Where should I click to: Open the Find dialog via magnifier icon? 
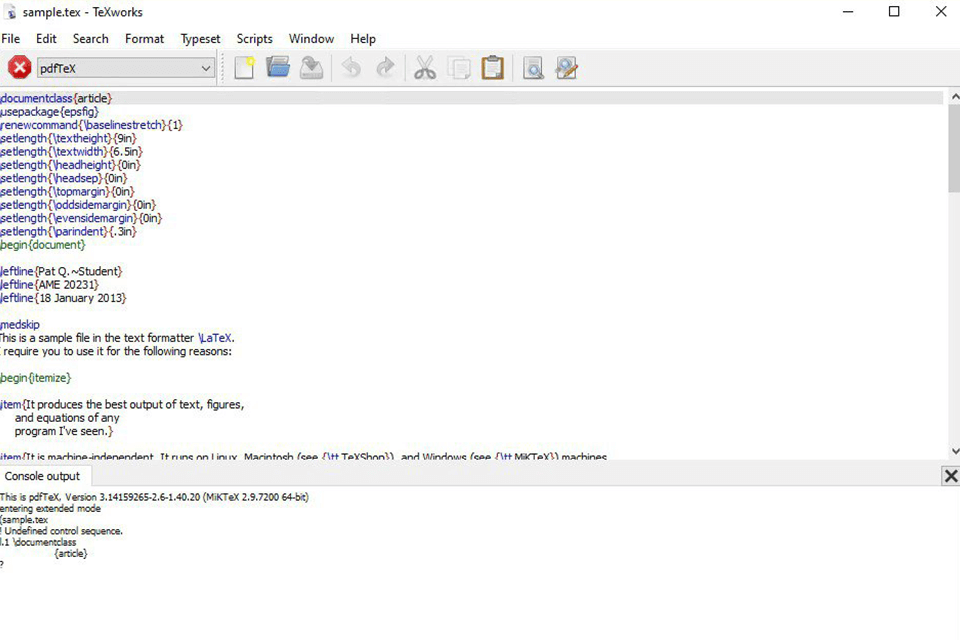point(533,67)
